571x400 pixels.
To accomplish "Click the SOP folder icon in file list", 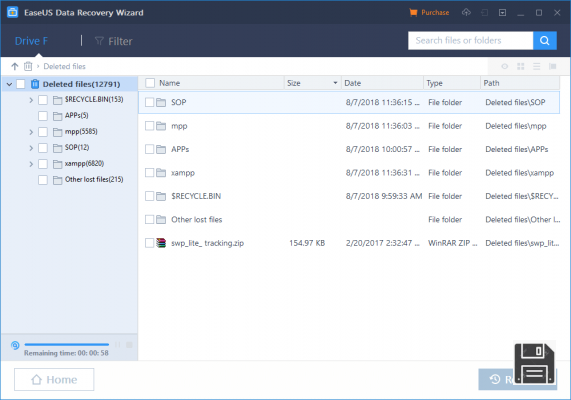I will [x=161, y=102].
